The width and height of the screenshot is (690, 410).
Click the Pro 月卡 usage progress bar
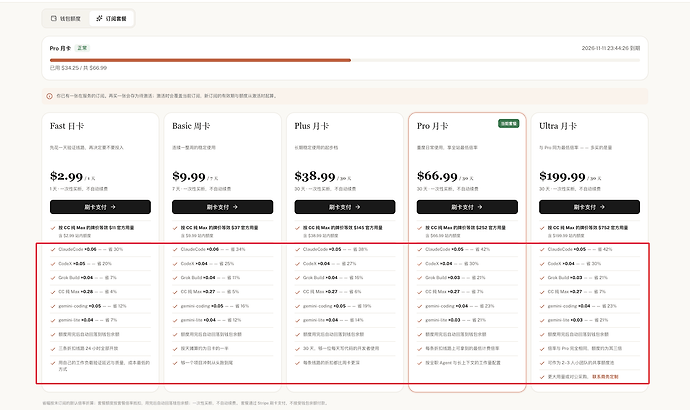(345, 60)
